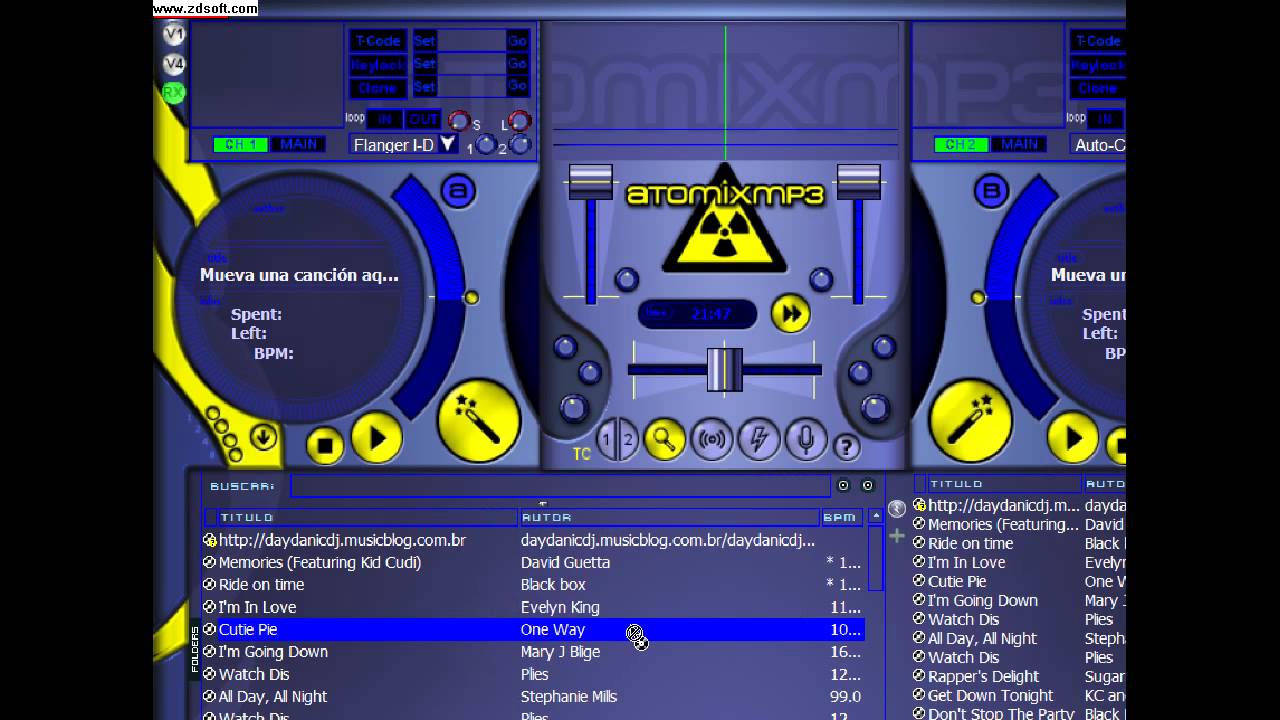Click the Go button beside Keylock on deck A
This screenshot has width=1280, height=720.
(517, 65)
